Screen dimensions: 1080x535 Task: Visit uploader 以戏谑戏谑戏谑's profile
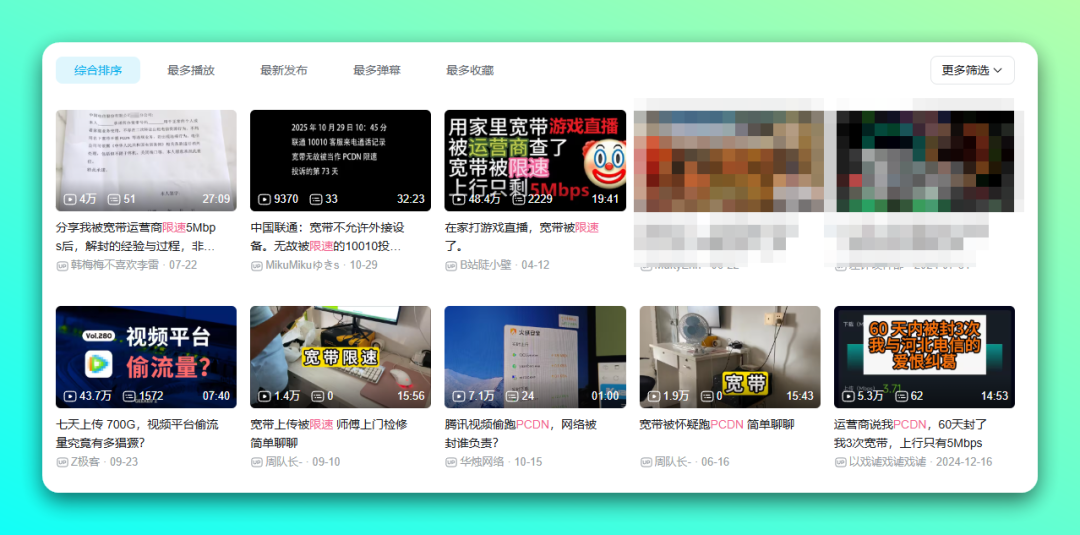(x=887, y=461)
